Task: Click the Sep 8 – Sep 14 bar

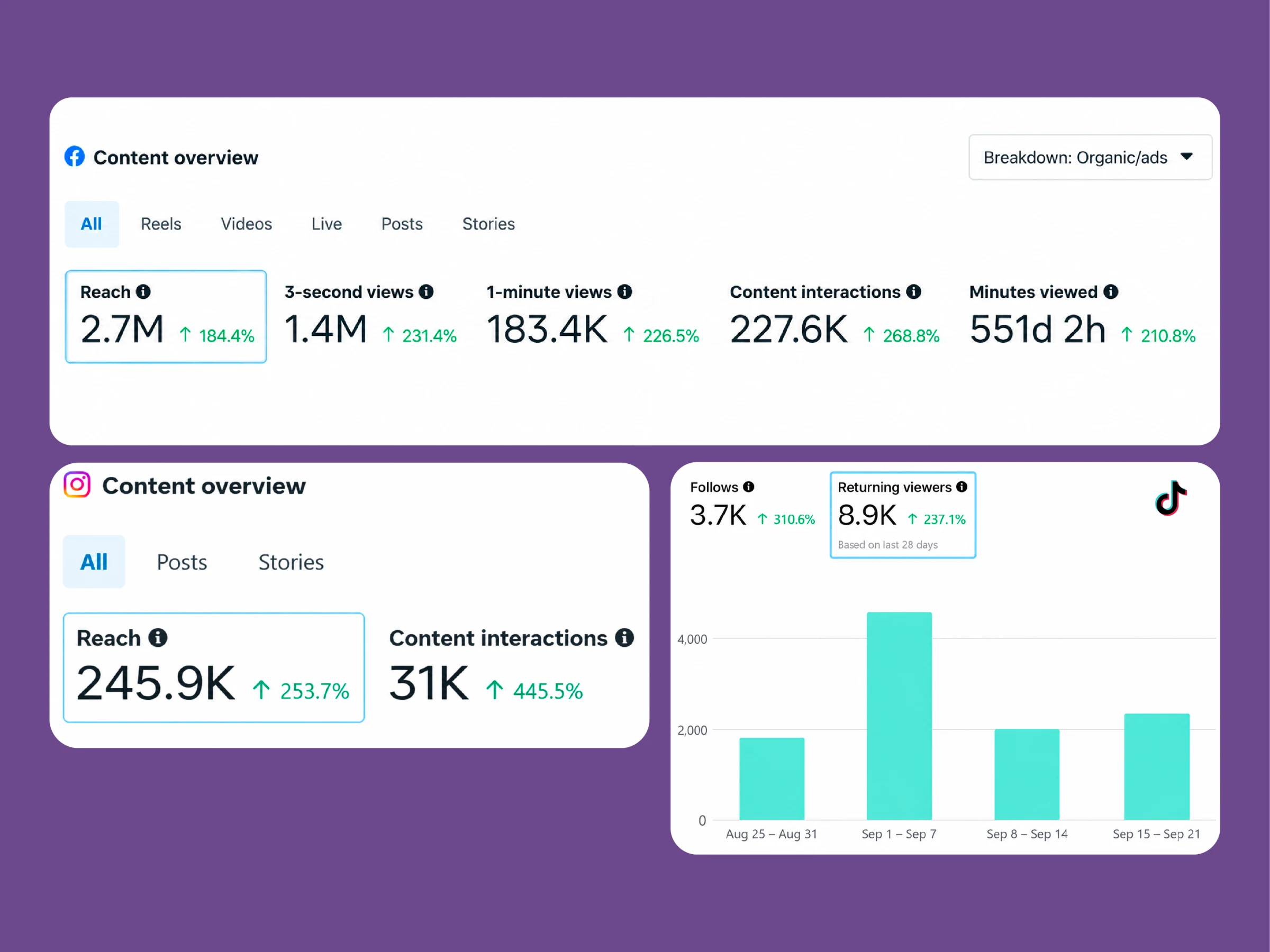Action: [x=1027, y=775]
